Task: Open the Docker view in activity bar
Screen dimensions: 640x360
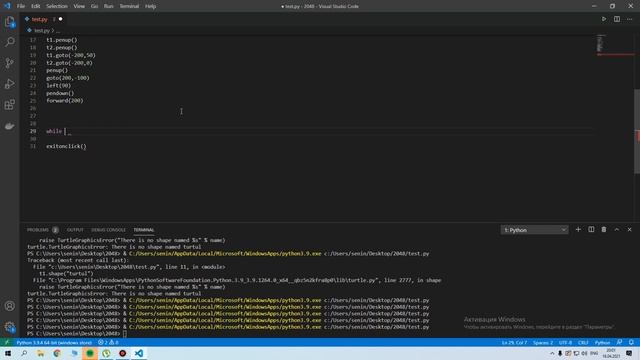Action: coord(10,126)
